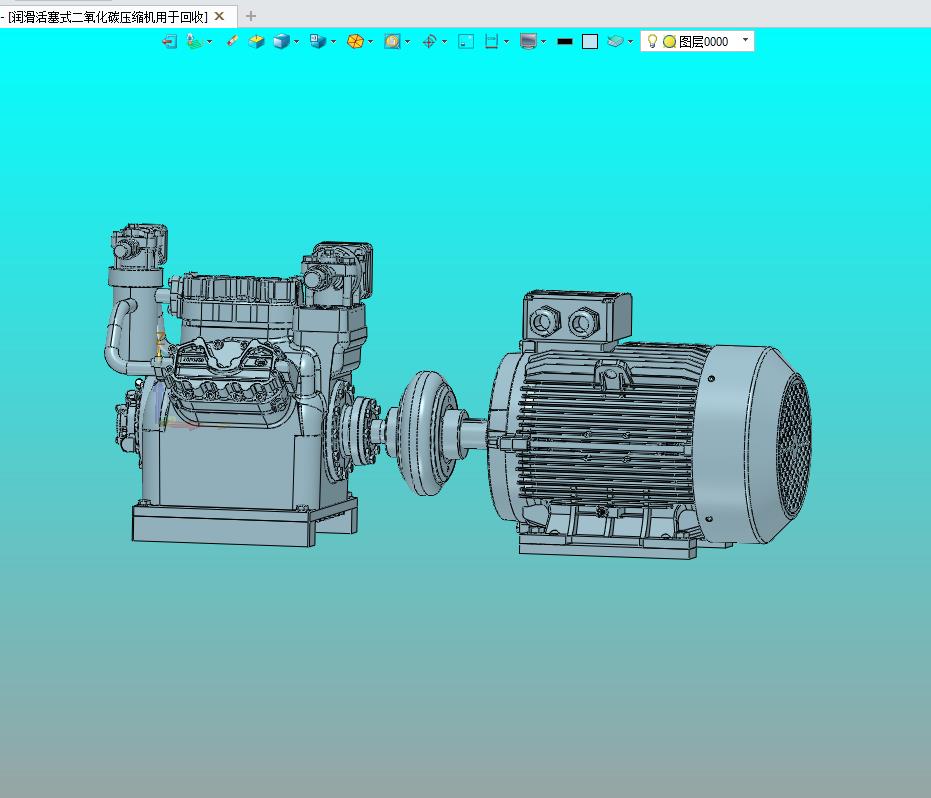Expand the zoom view dropdown arrow

coord(407,42)
